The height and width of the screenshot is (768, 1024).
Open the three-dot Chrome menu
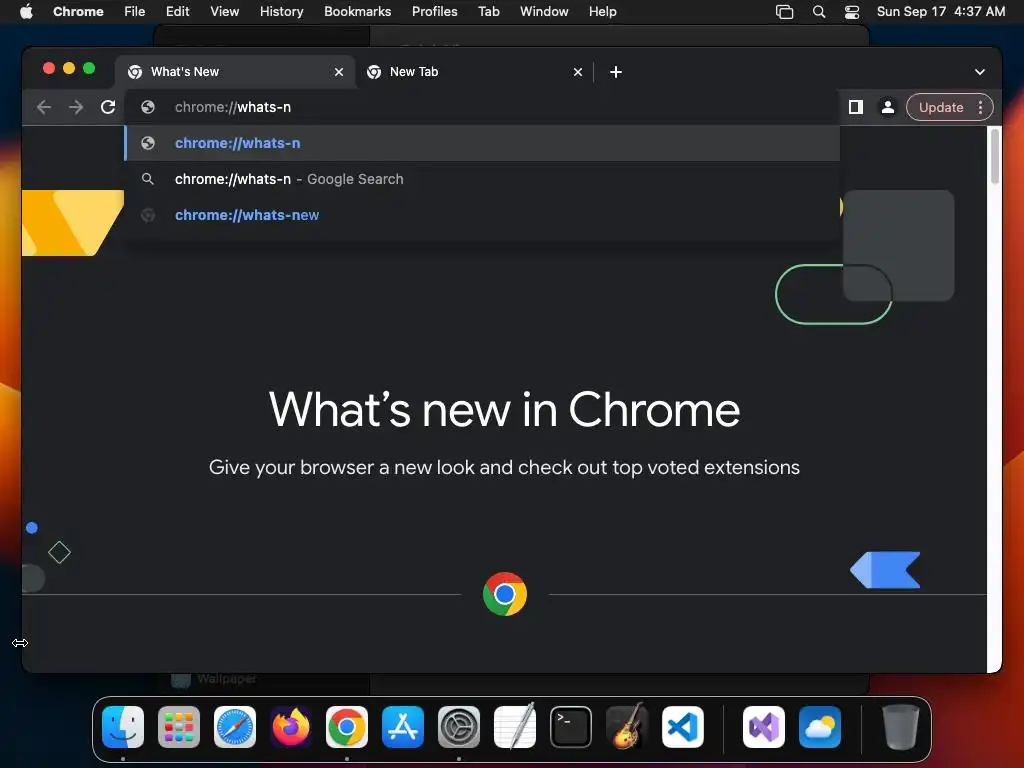980,107
